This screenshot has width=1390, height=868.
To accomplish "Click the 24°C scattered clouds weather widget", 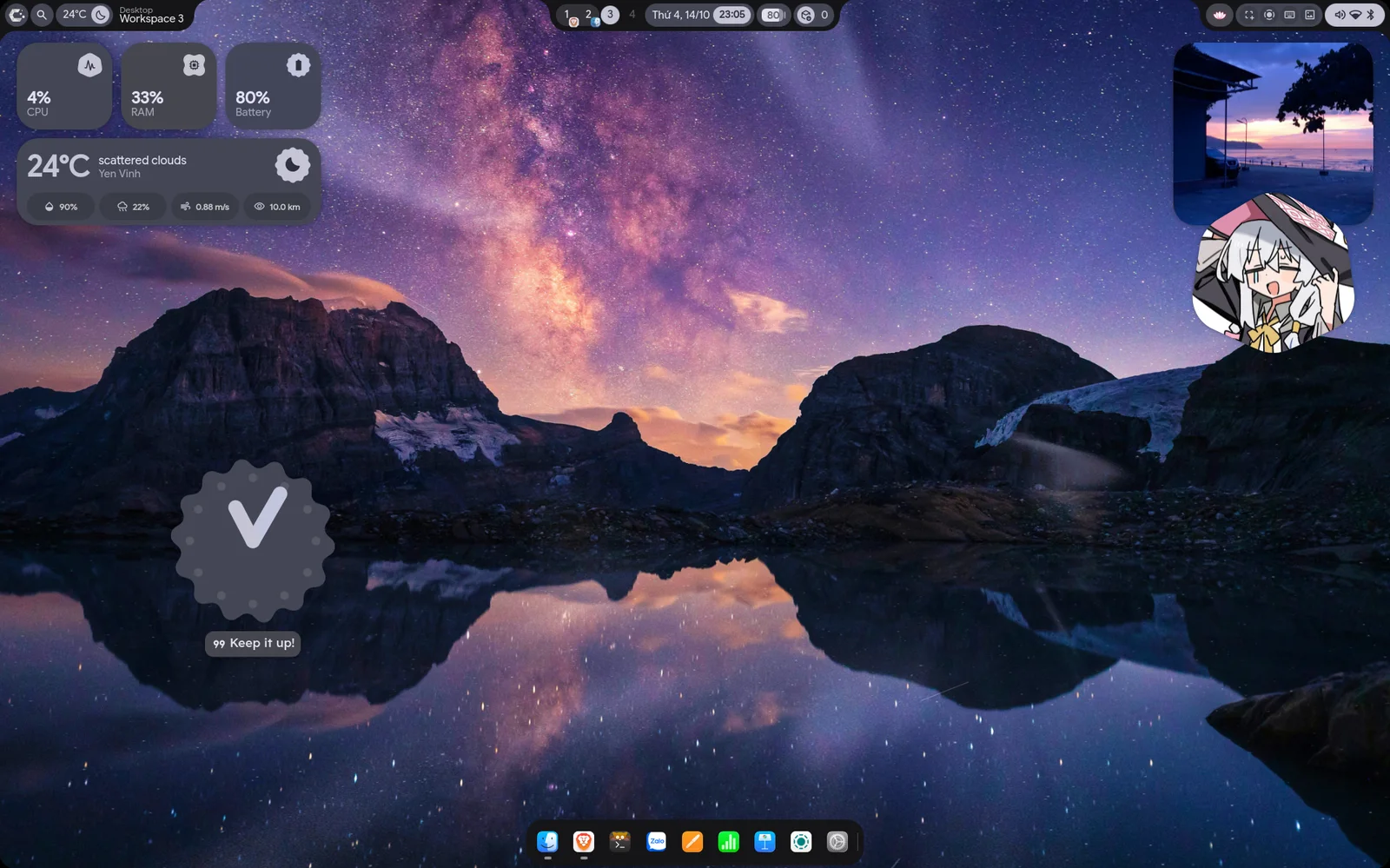I will point(169,182).
